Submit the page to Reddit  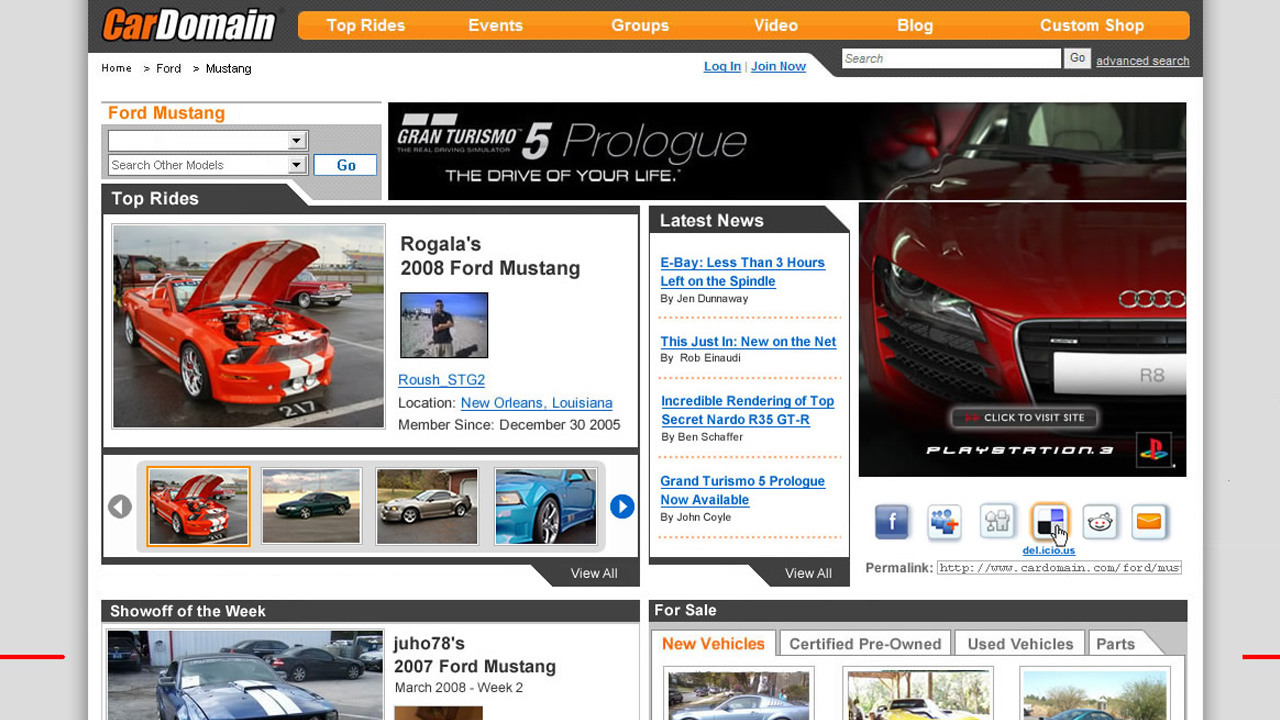point(1100,522)
